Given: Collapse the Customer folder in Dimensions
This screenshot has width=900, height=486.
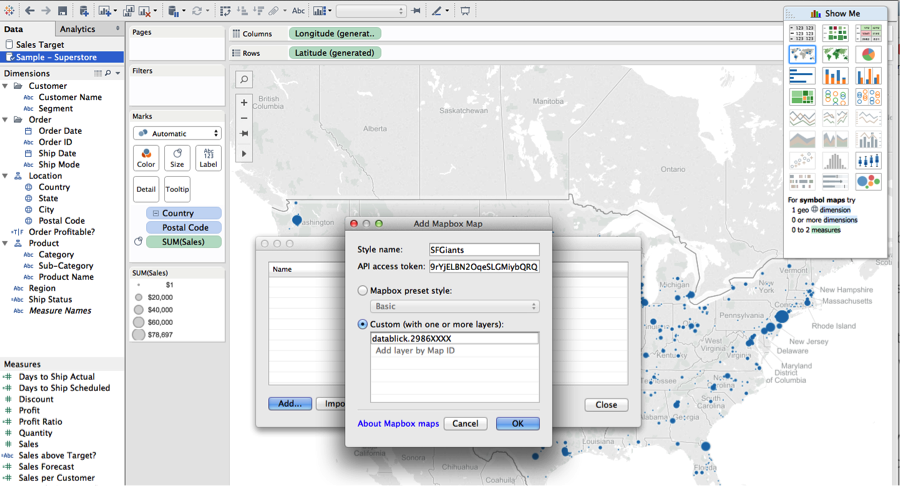Looking at the screenshot, I should (x=5, y=86).
